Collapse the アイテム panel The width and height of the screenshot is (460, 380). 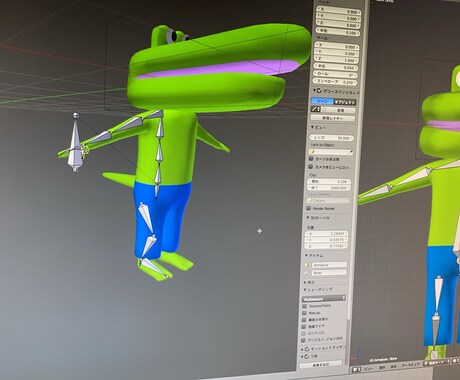306,256
